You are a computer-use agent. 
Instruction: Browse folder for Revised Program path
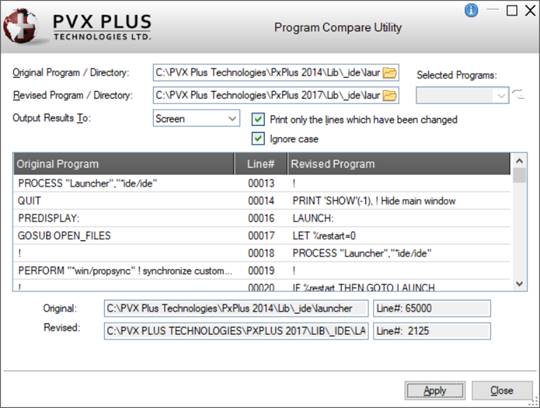click(390, 95)
